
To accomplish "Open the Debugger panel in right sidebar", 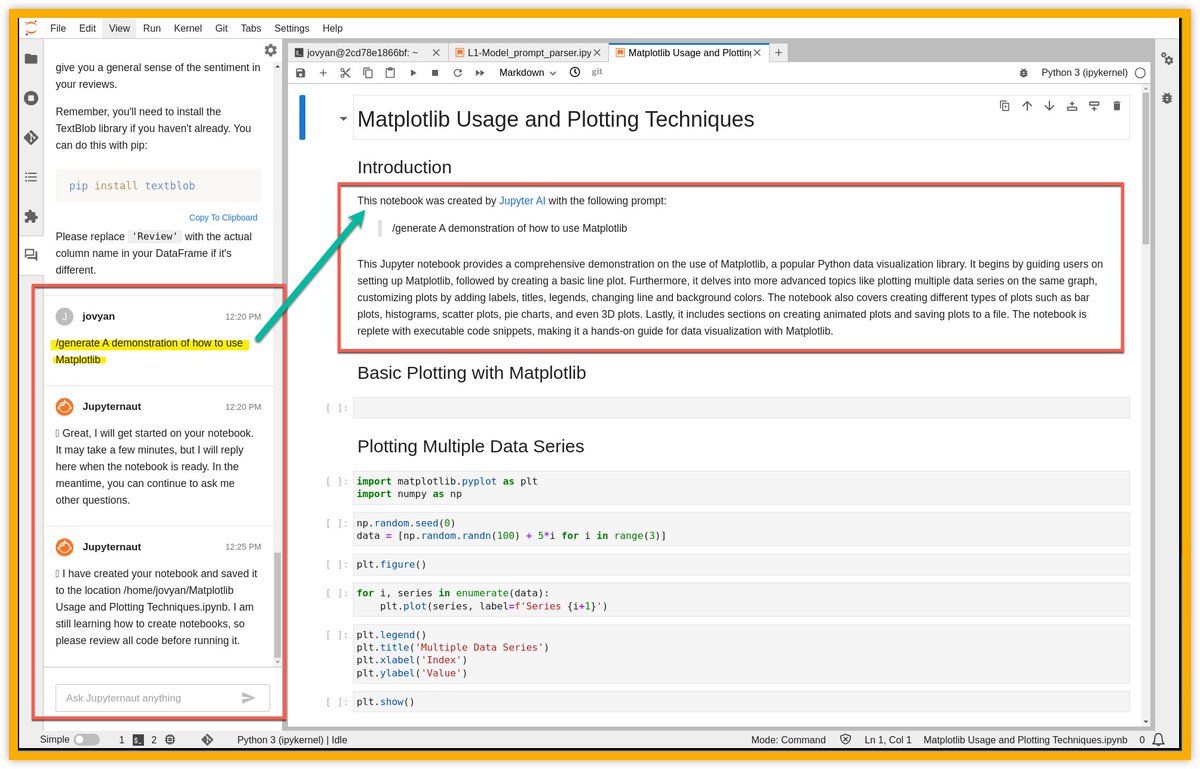I will pyautogui.click(x=1168, y=98).
